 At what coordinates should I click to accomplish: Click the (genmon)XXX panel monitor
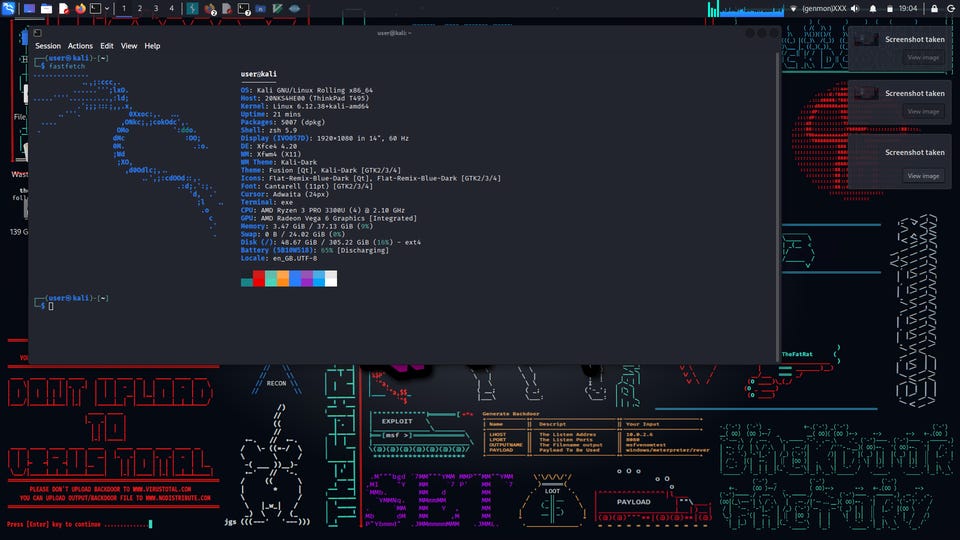point(824,9)
